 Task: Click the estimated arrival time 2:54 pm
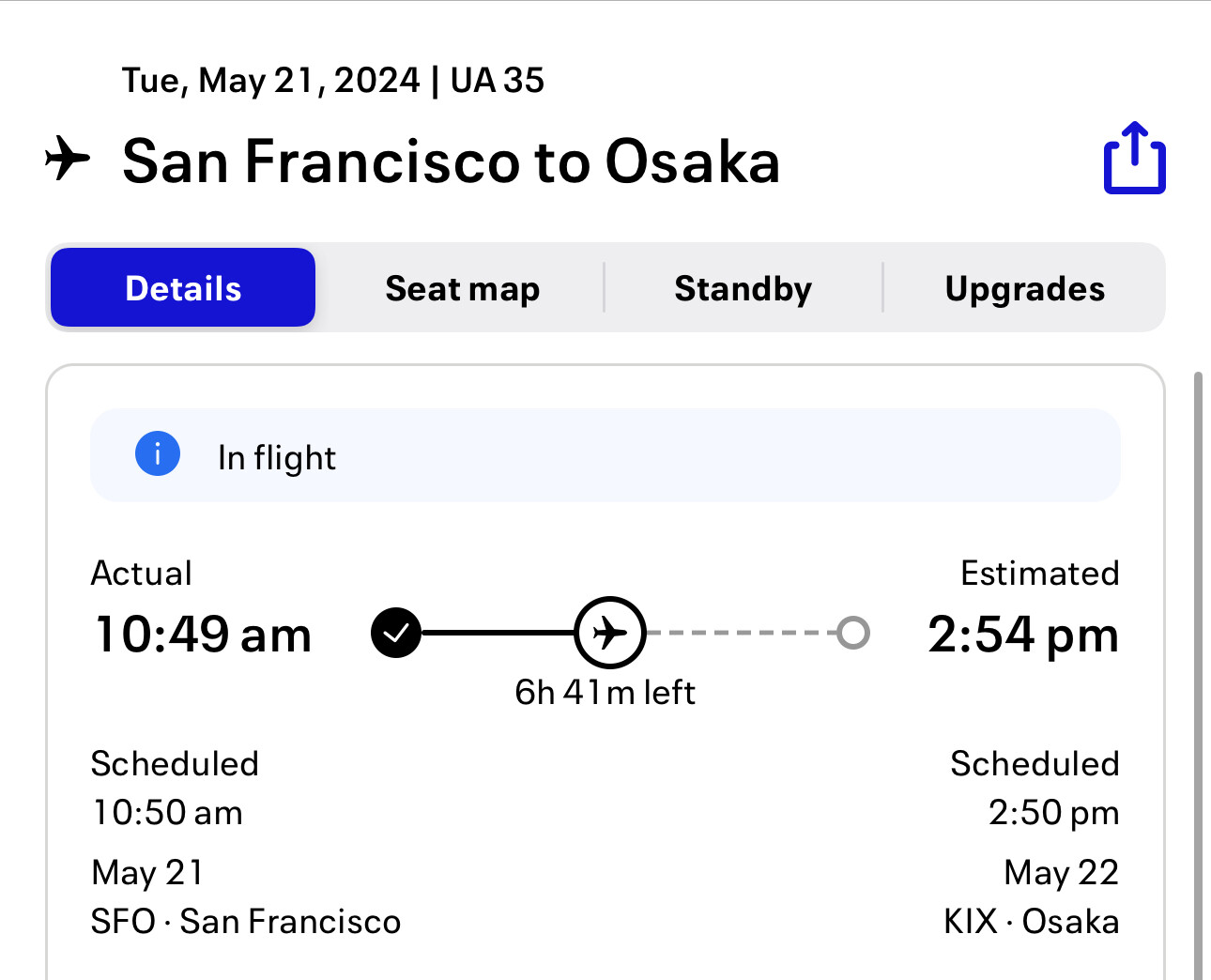[x=1023, y=635]
